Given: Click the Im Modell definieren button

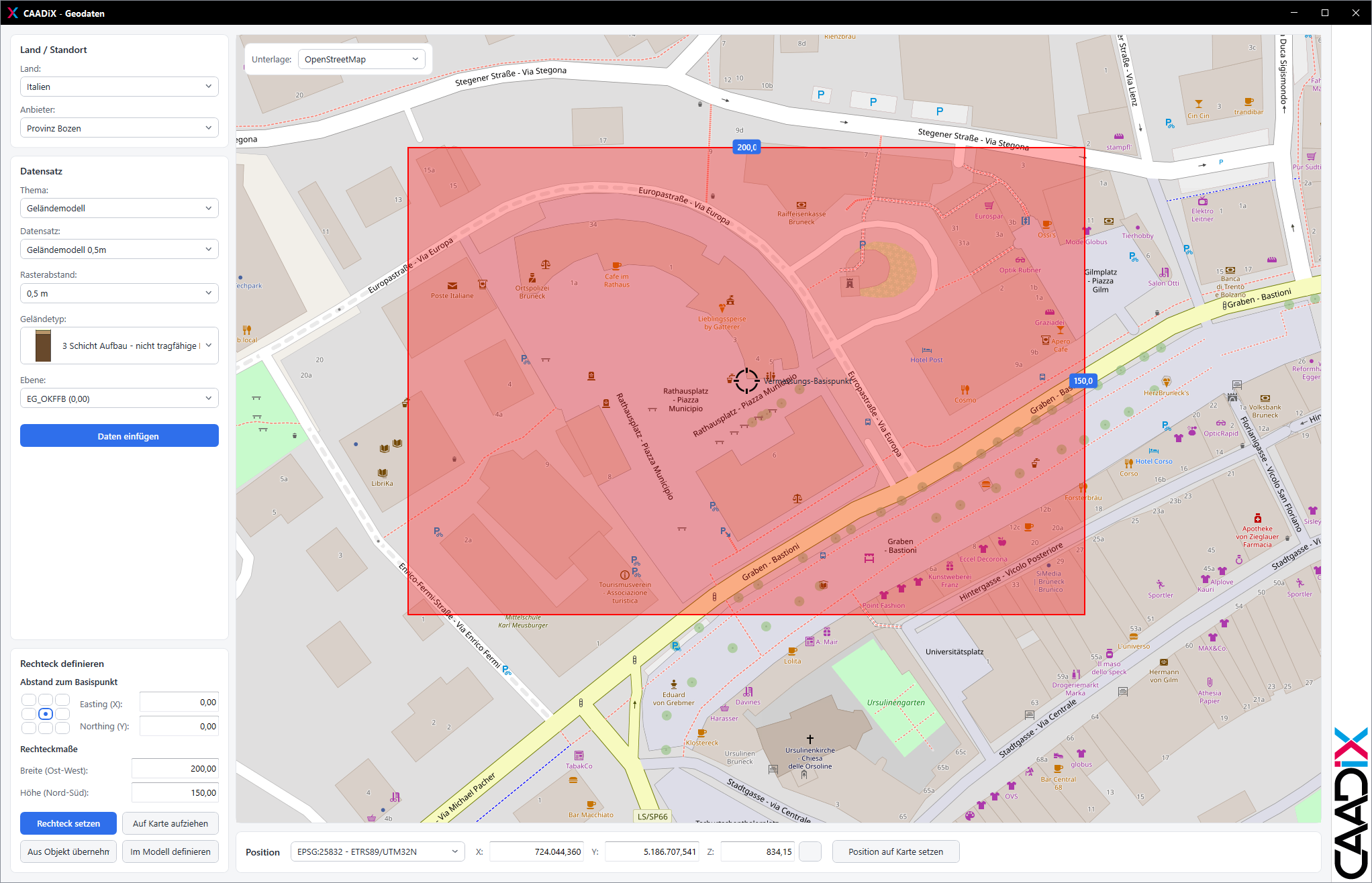Looking at the screenshot, I should (x=170, y=851).
